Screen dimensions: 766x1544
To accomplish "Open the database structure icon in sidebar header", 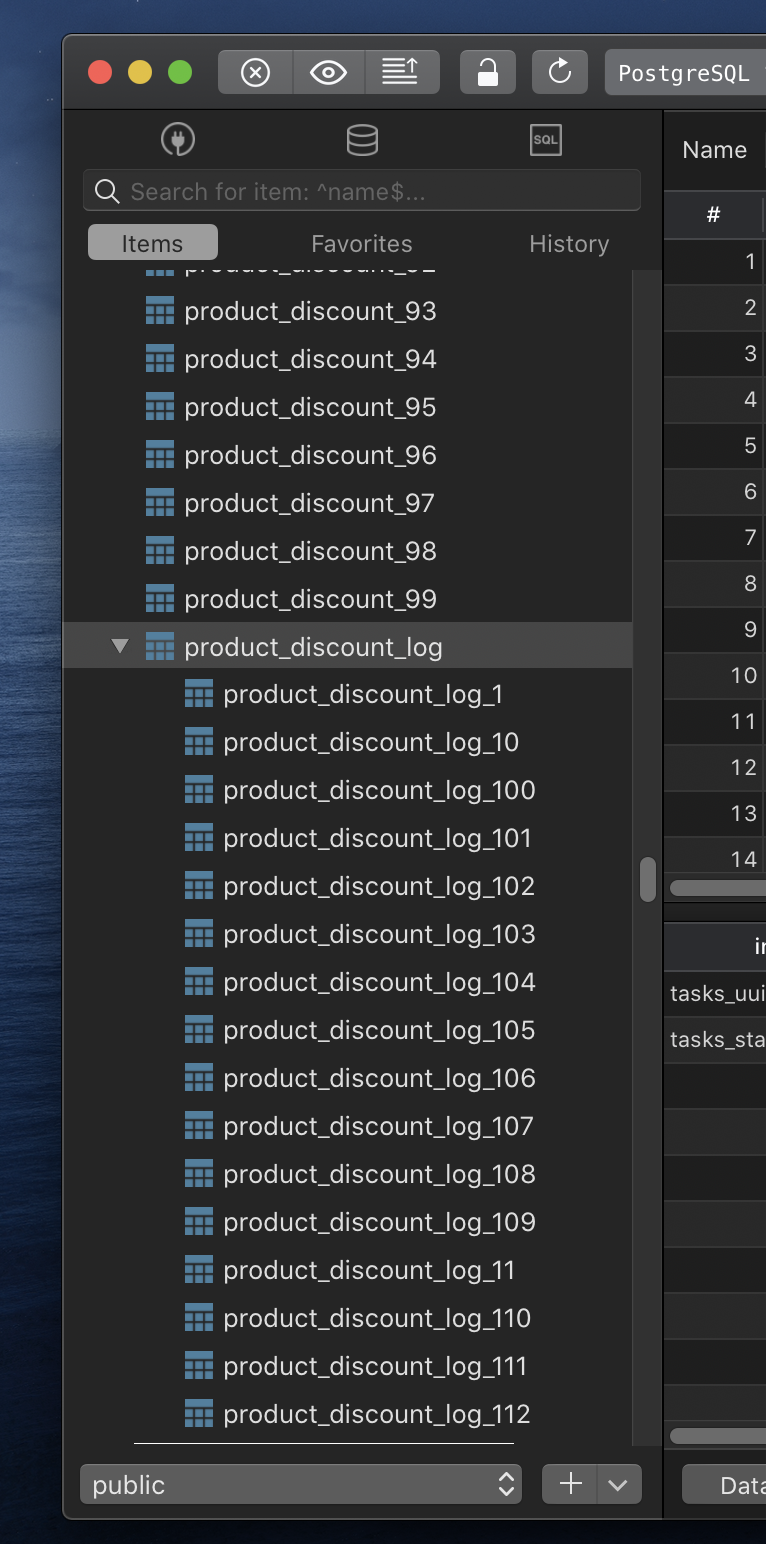I will click(x=362, y=140).
